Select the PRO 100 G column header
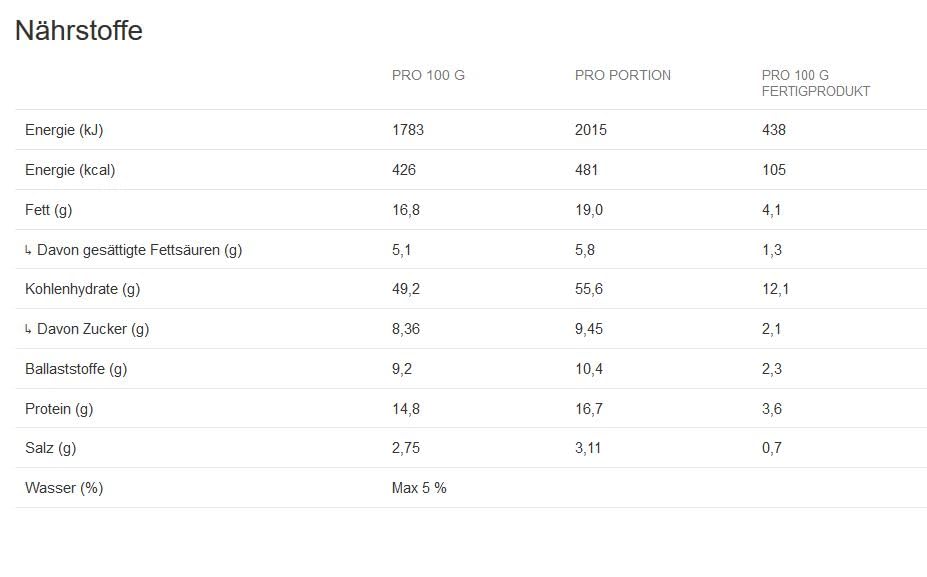 (x=428, y=76)
